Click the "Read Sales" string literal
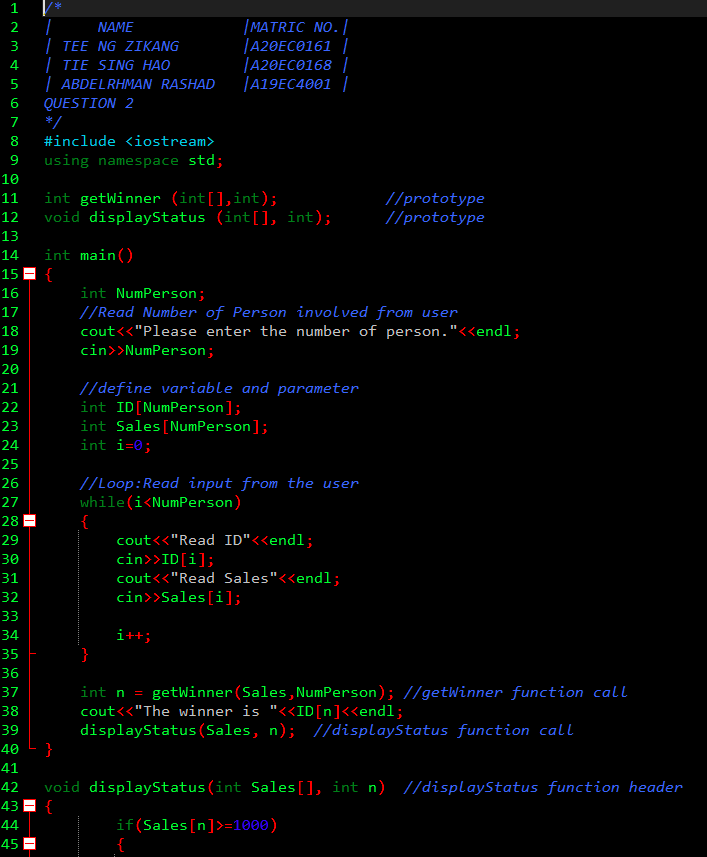707x857 pixels. [224, 578]
